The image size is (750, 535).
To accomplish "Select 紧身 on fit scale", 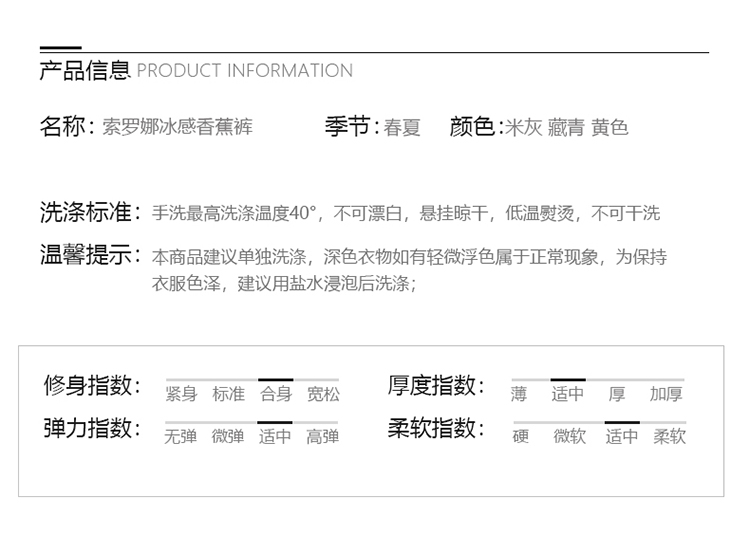I will coord(181,394).
